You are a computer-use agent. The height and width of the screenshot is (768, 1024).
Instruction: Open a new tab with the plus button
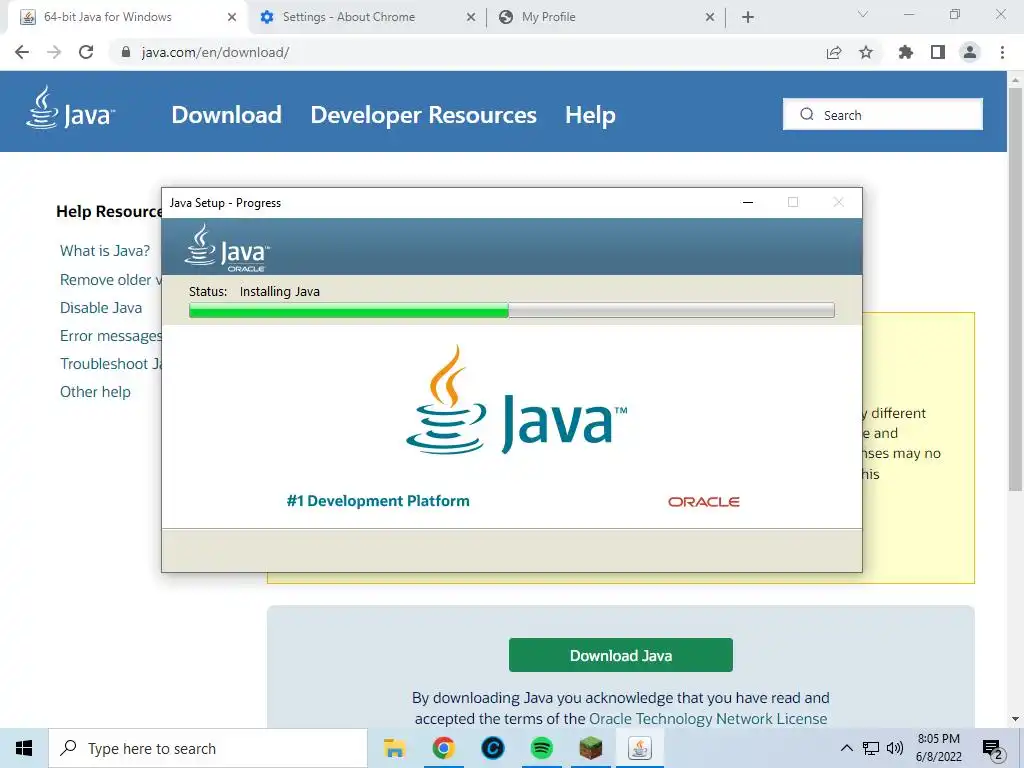[748, 17]
